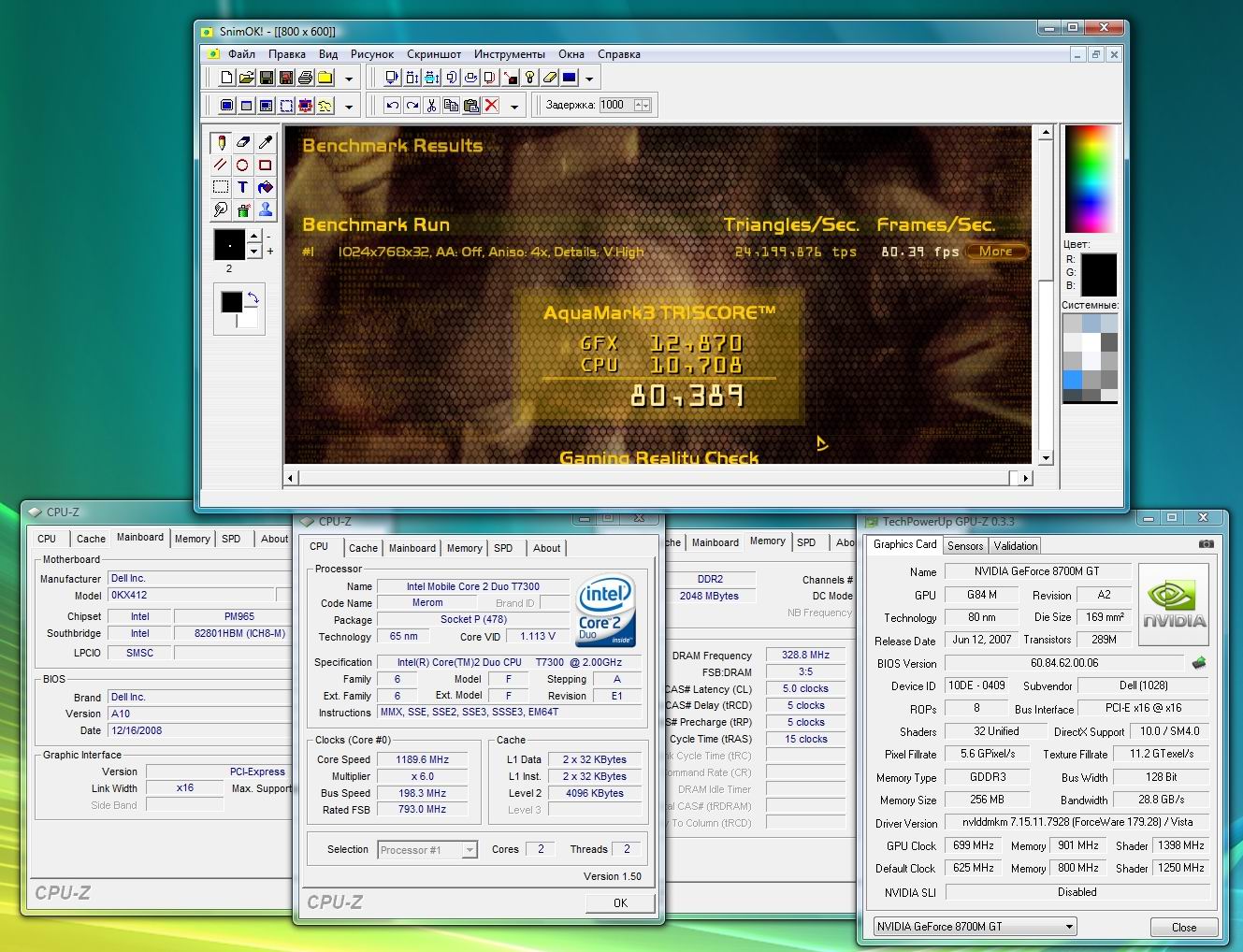Expand the edit toolbar overflow arrow
1243x952 pixels.
coord(514,107)
